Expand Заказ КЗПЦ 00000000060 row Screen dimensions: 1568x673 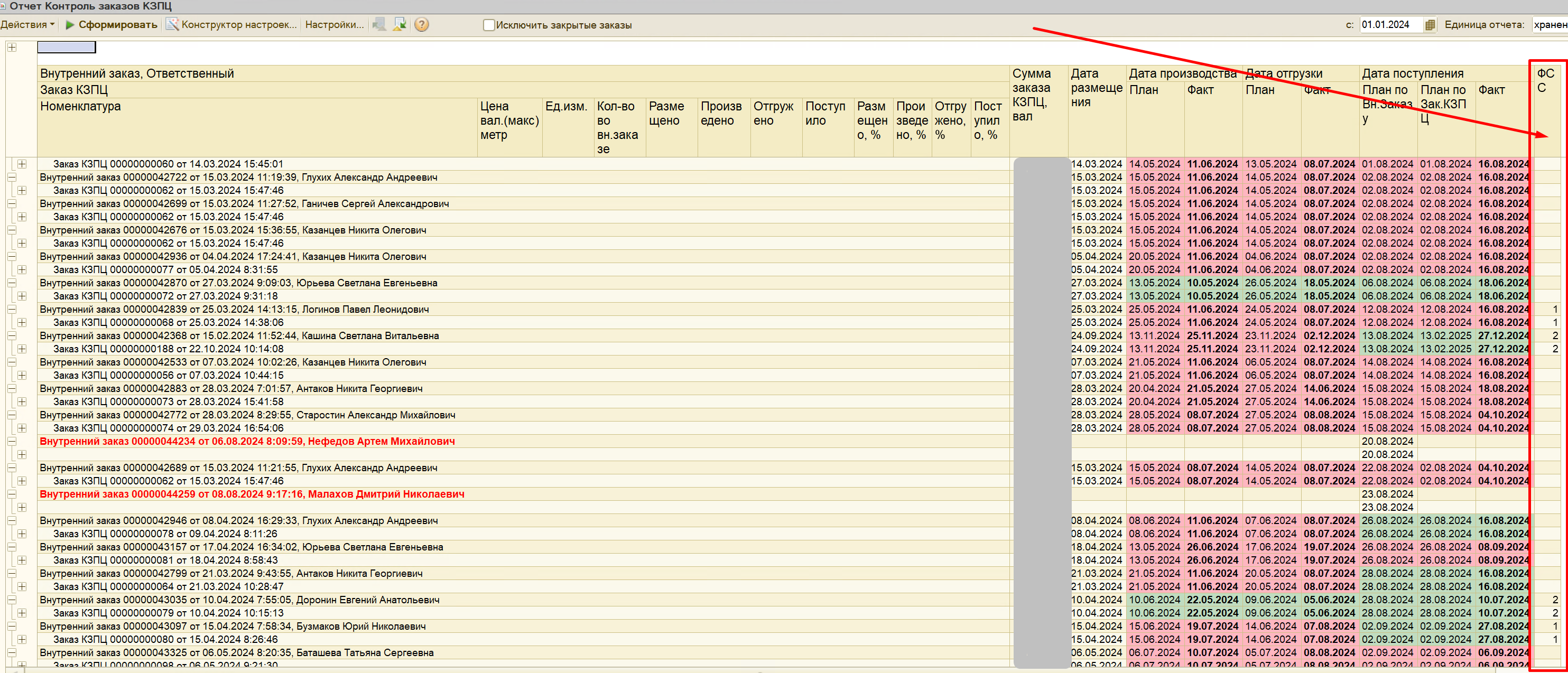click(22, 164)
